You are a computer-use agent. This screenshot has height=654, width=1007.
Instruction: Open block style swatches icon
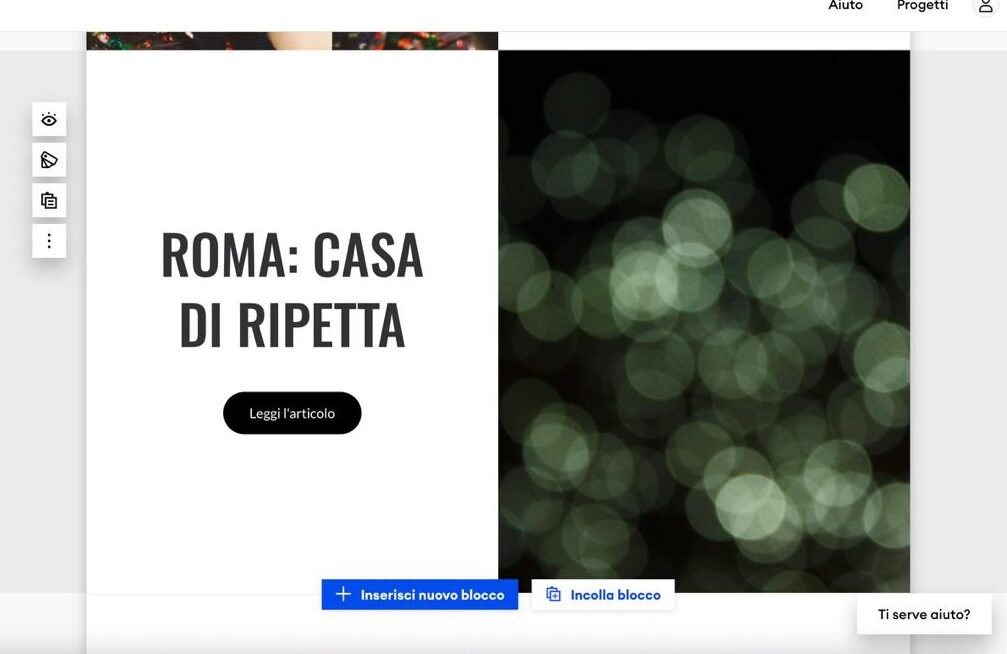click(x=49, y=160)
